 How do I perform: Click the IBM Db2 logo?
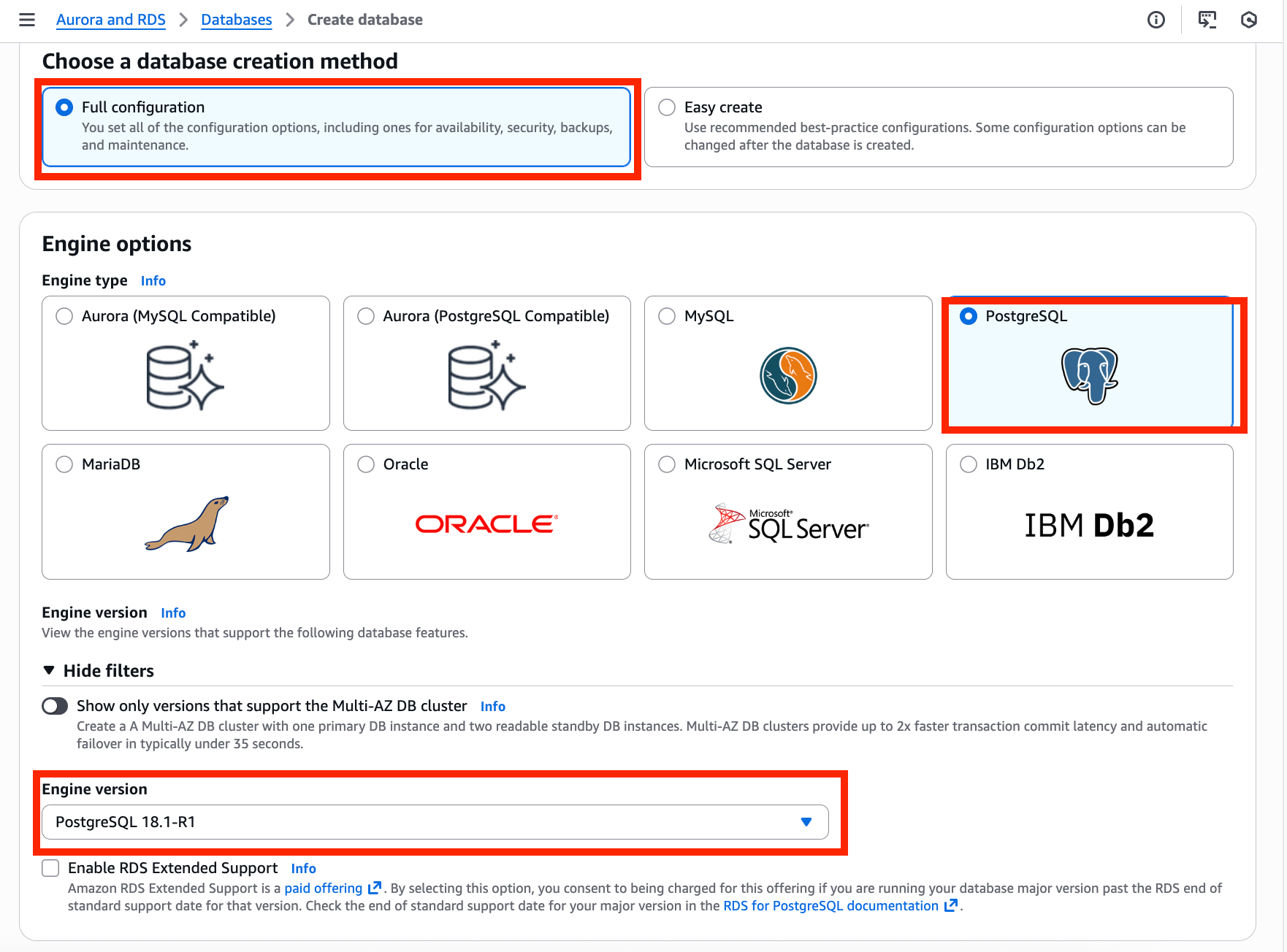pos(1089,525)
